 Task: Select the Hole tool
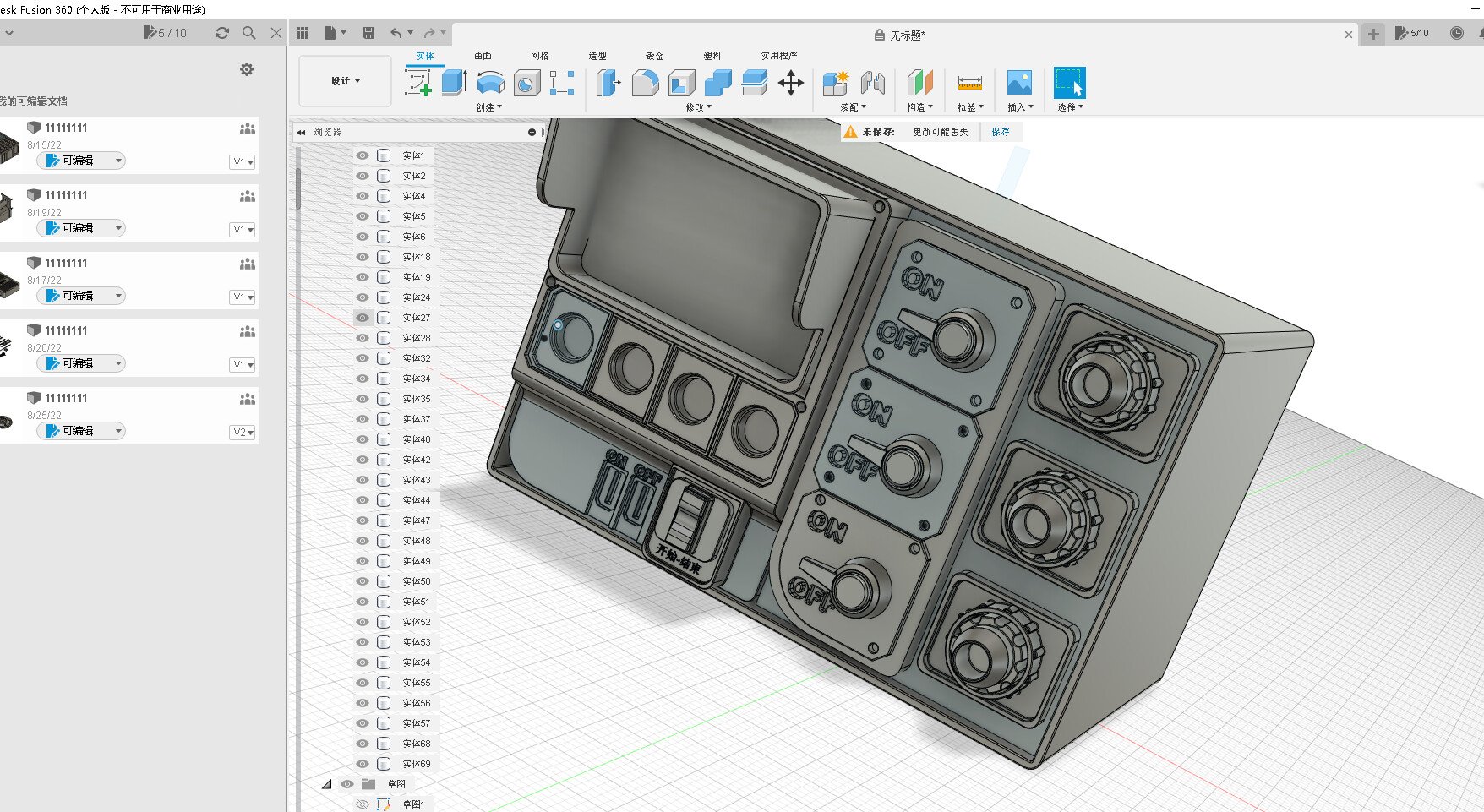[x=526, y=83]
